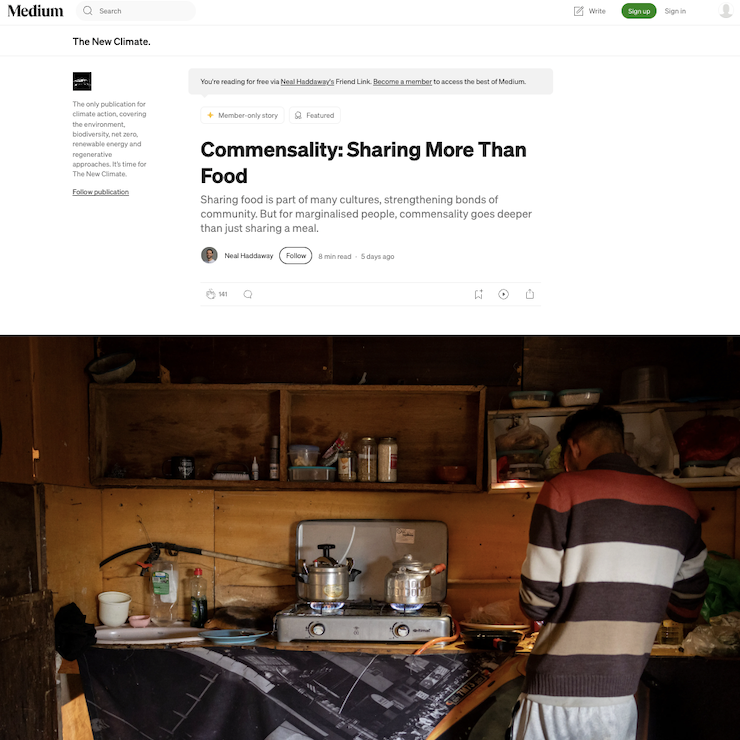This screenshot has height=740, width=740.
Task: Click The New Climate publication logo
Action: [82, 81]
